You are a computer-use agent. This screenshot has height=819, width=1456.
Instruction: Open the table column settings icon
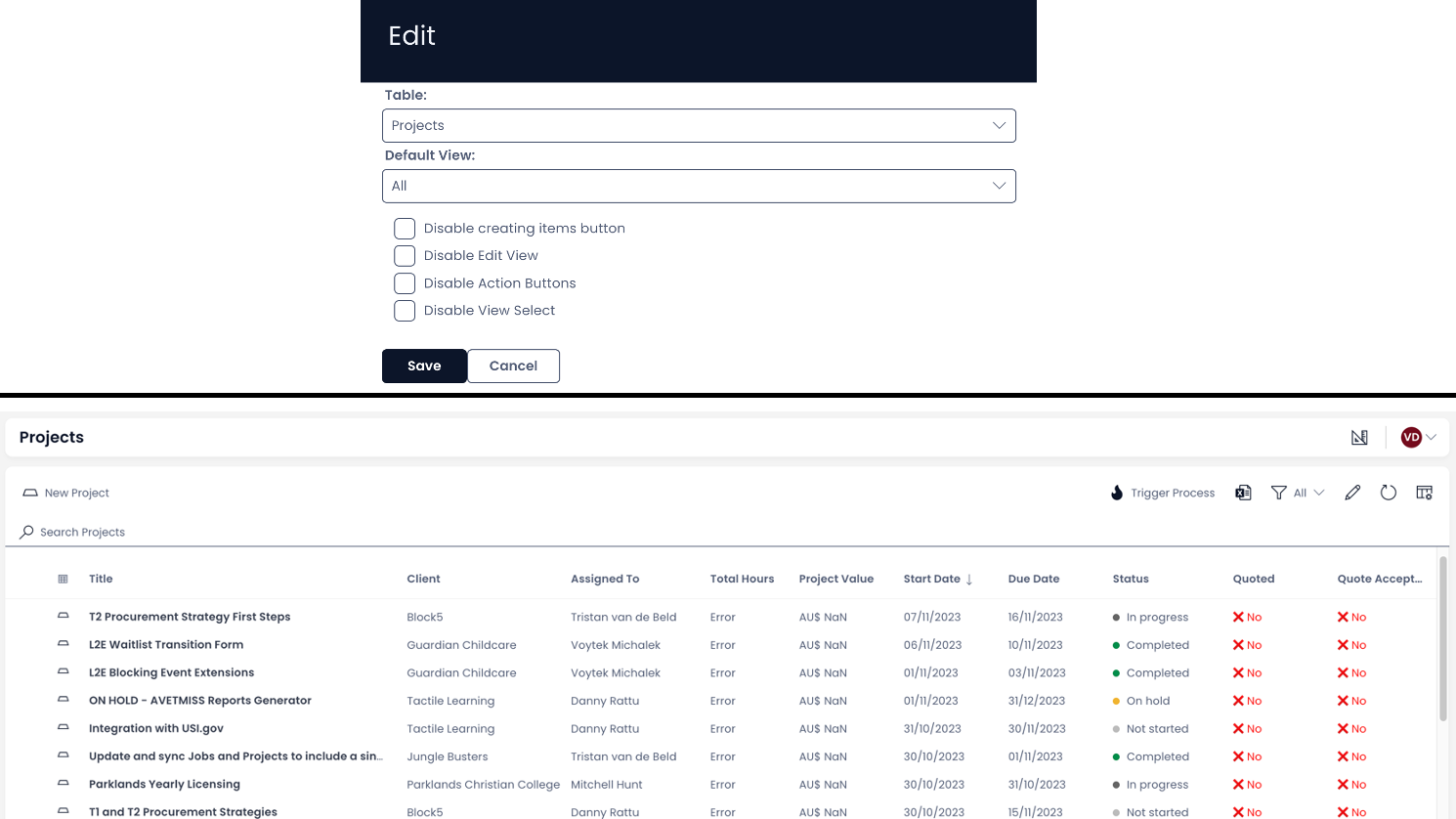pos(1425,493)
